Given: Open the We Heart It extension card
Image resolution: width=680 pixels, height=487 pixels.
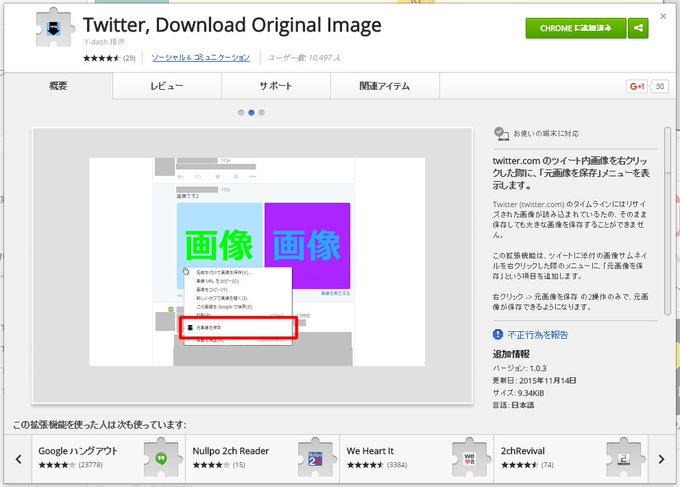Looking at the screenshot, I should (417, 459).
